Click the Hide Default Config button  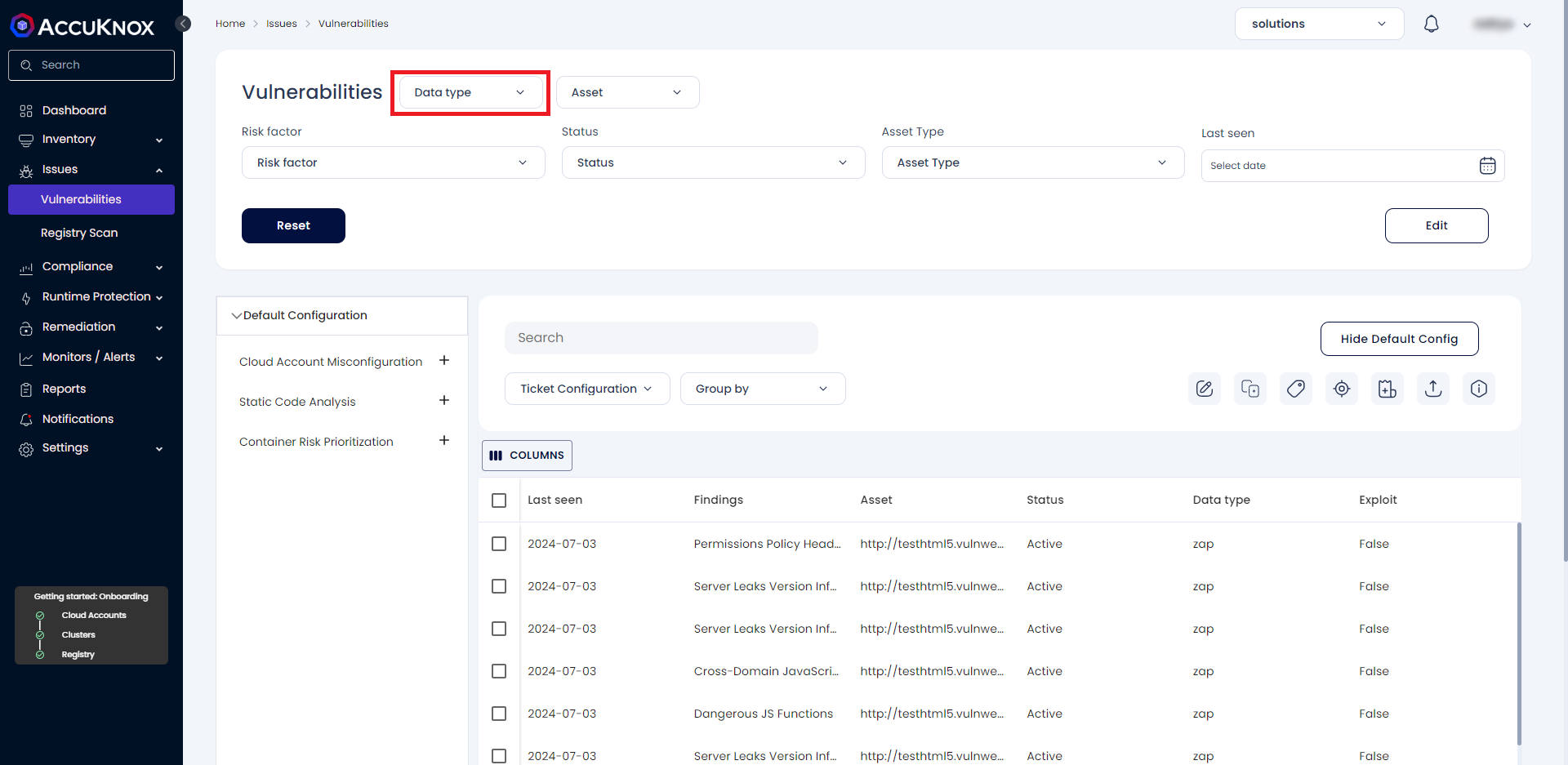click(x=1399, y=338)
